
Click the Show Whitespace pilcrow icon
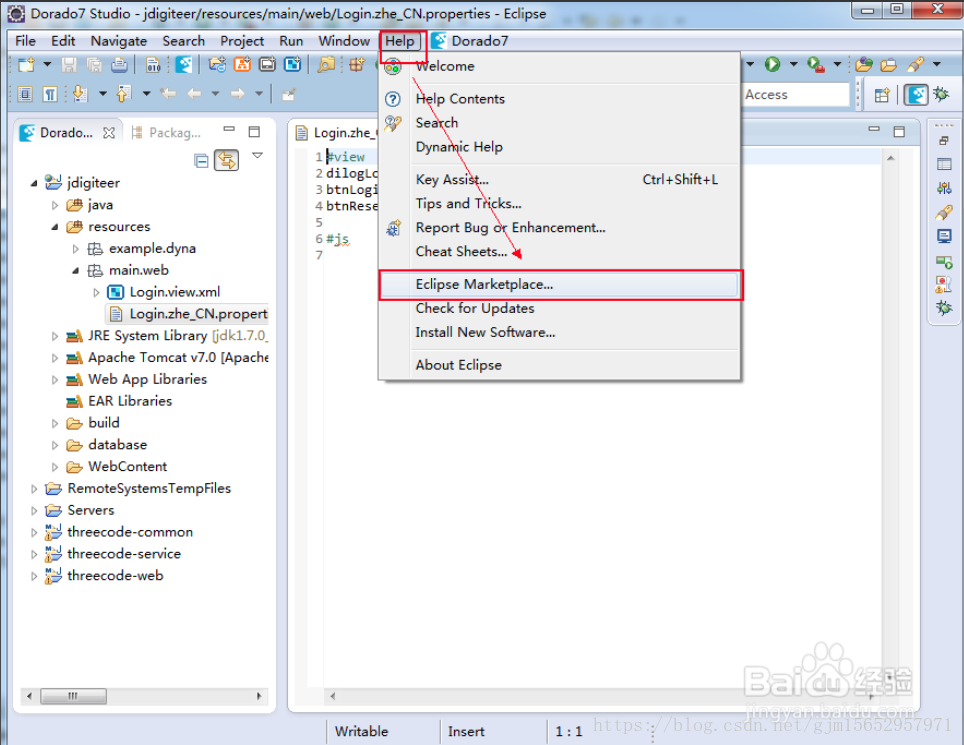[50, 94]
